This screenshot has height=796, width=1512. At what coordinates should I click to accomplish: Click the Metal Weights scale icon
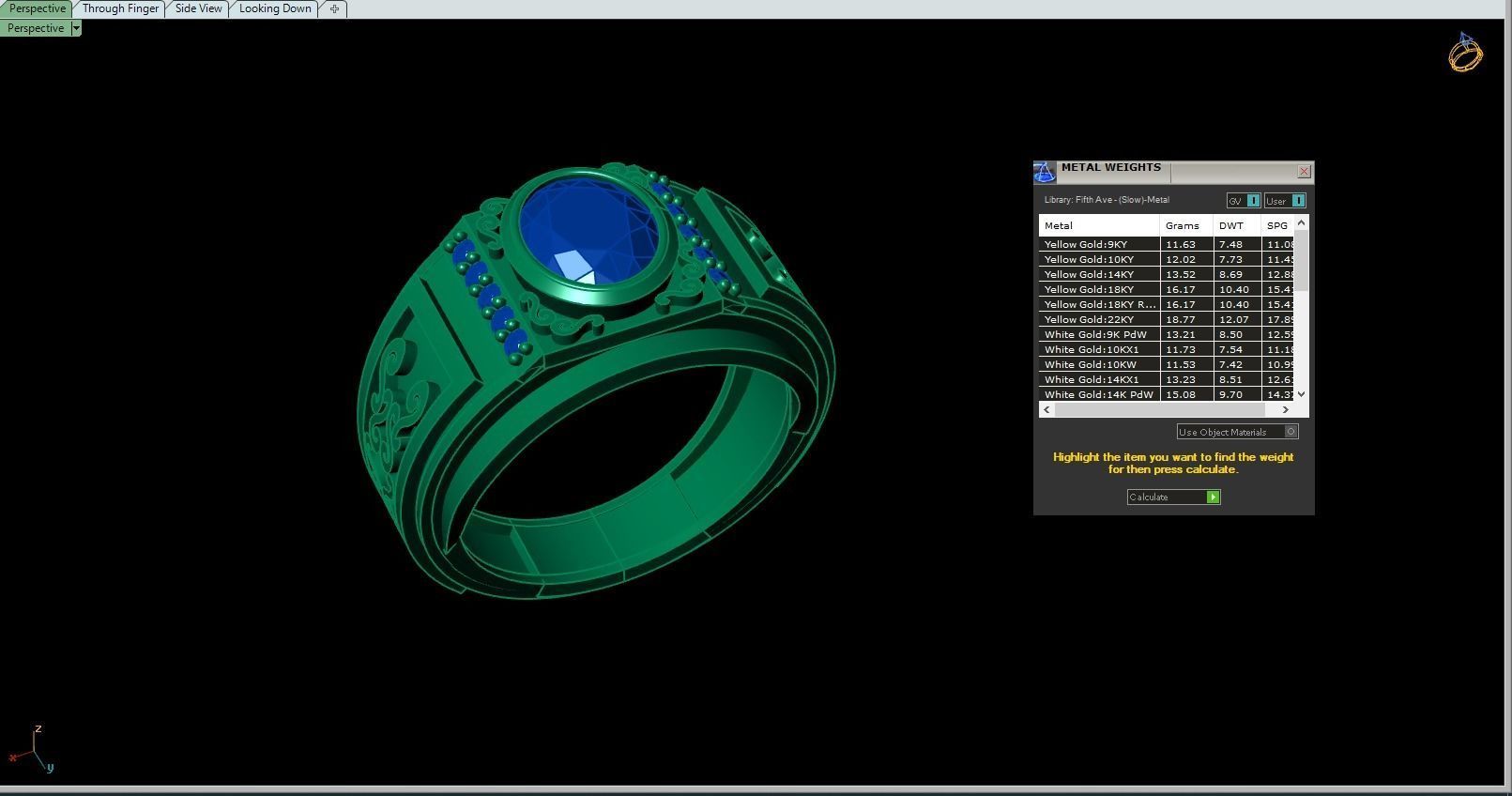coord(1045,172)
